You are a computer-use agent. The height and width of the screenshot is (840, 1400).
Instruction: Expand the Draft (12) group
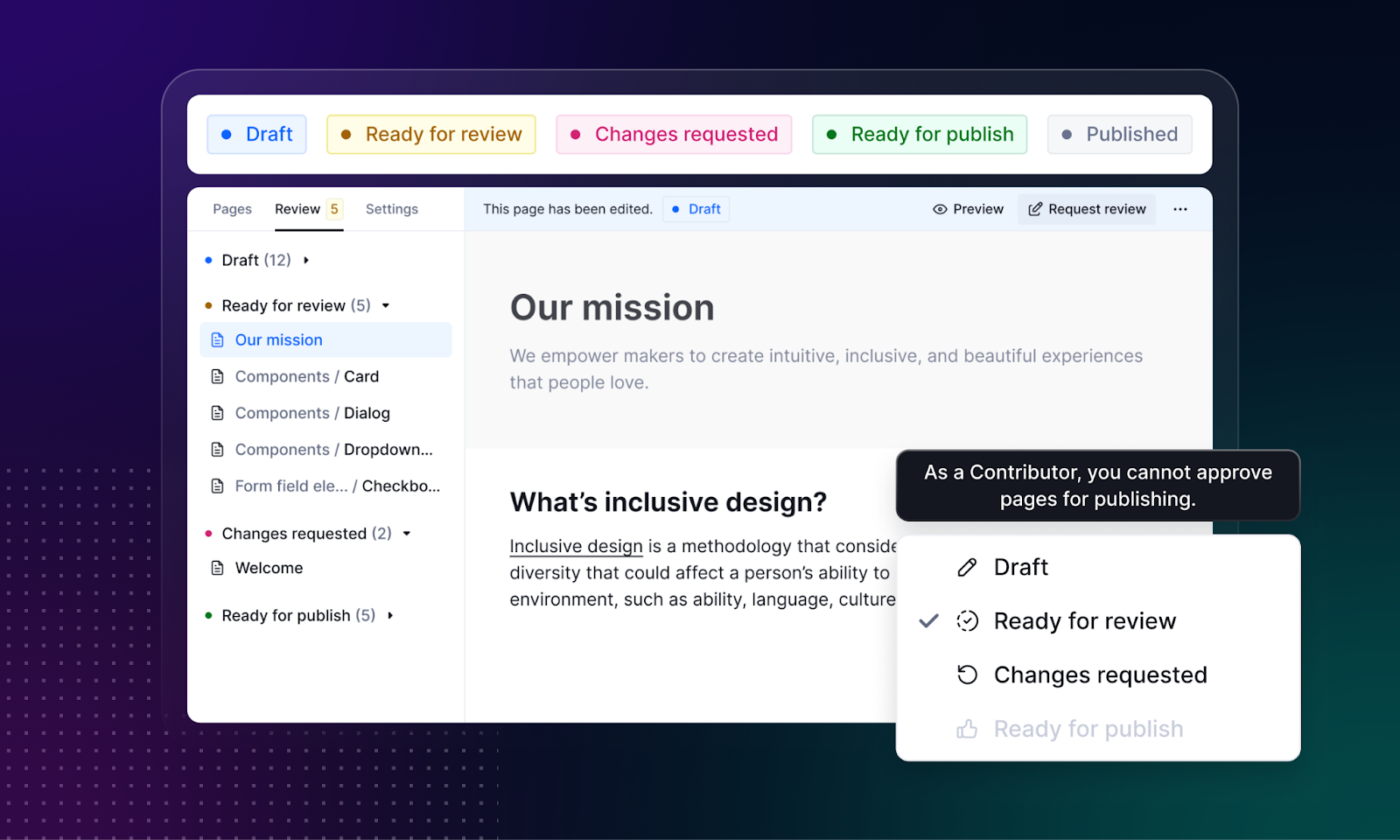coord(306,260)
